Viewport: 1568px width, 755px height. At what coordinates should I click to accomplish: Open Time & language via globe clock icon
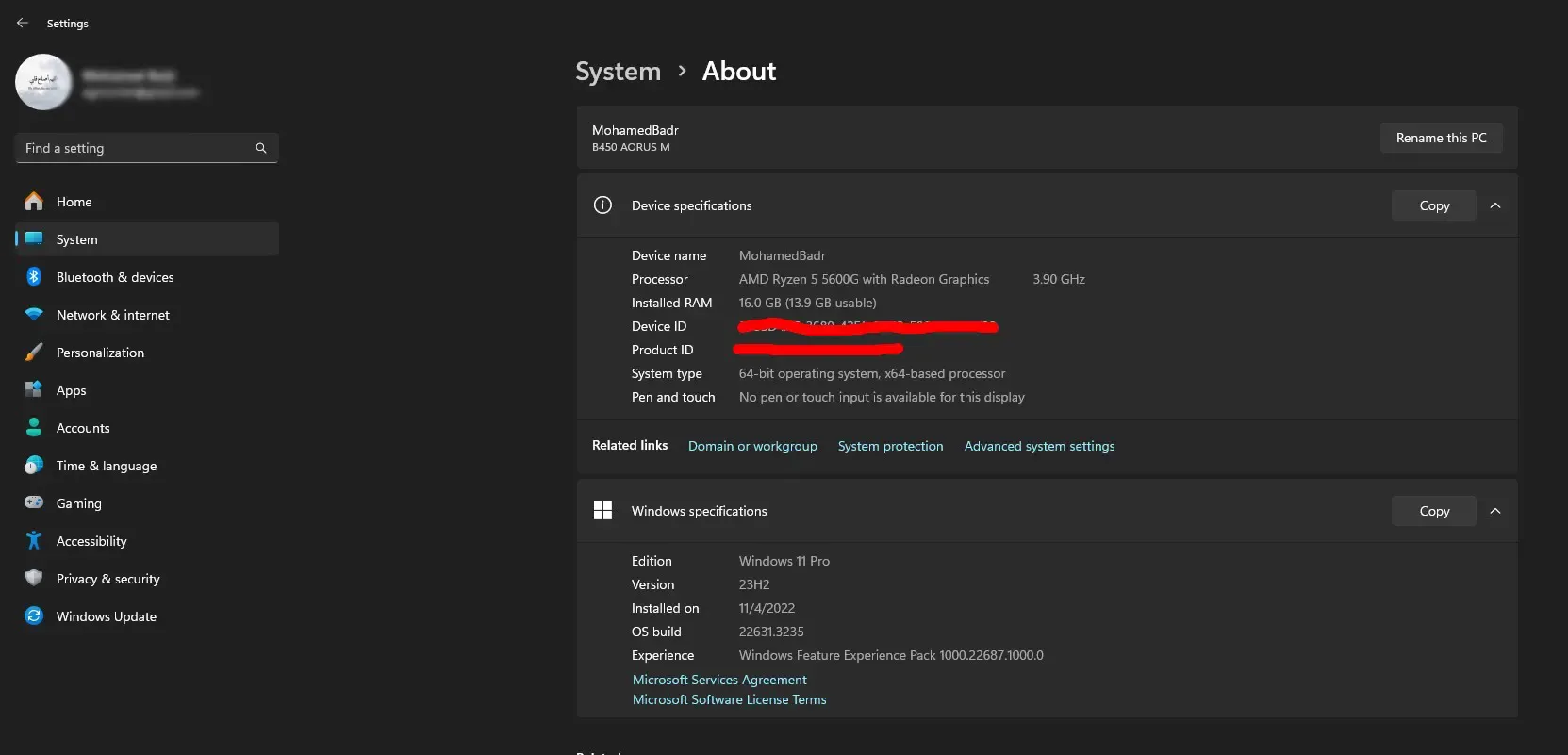(x=34, y=465)
